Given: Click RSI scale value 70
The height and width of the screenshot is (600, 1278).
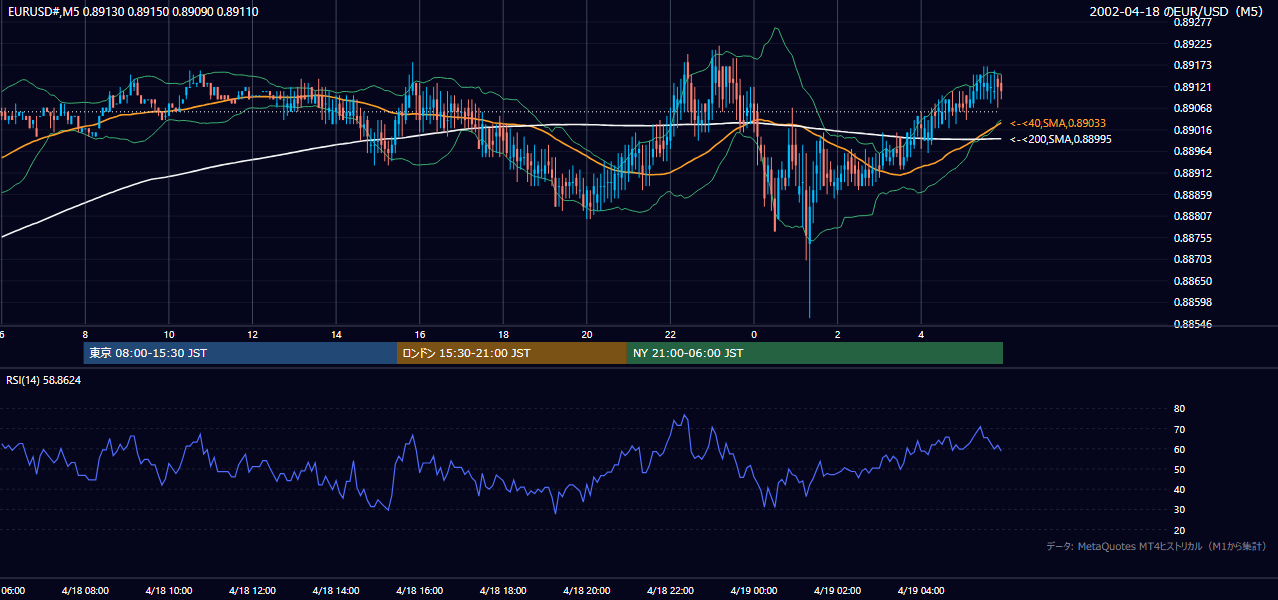Looking at the screenshot, I should click(1179, 429).
